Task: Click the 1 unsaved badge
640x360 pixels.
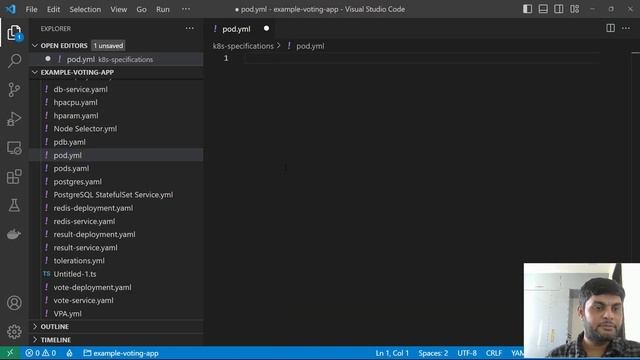Action: click(108, 46)
